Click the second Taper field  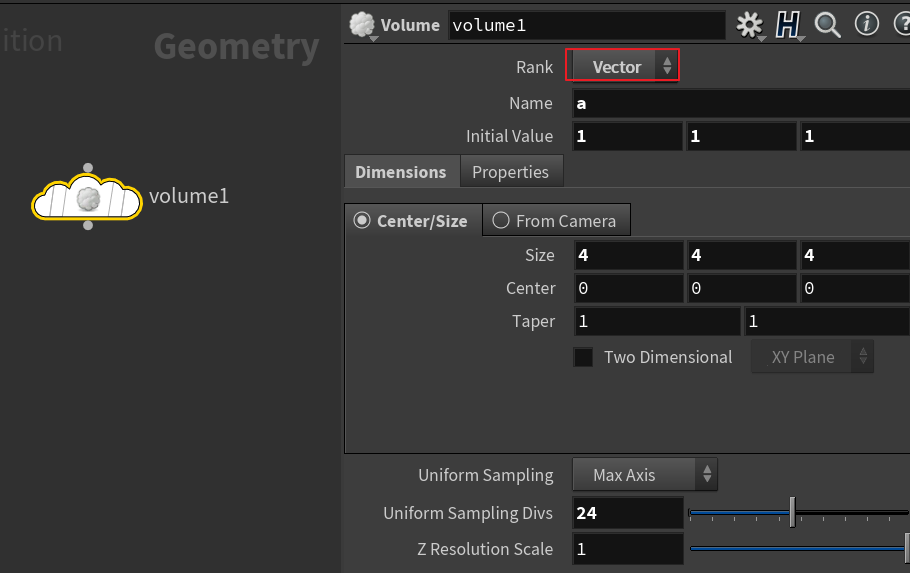coord(827,321)
